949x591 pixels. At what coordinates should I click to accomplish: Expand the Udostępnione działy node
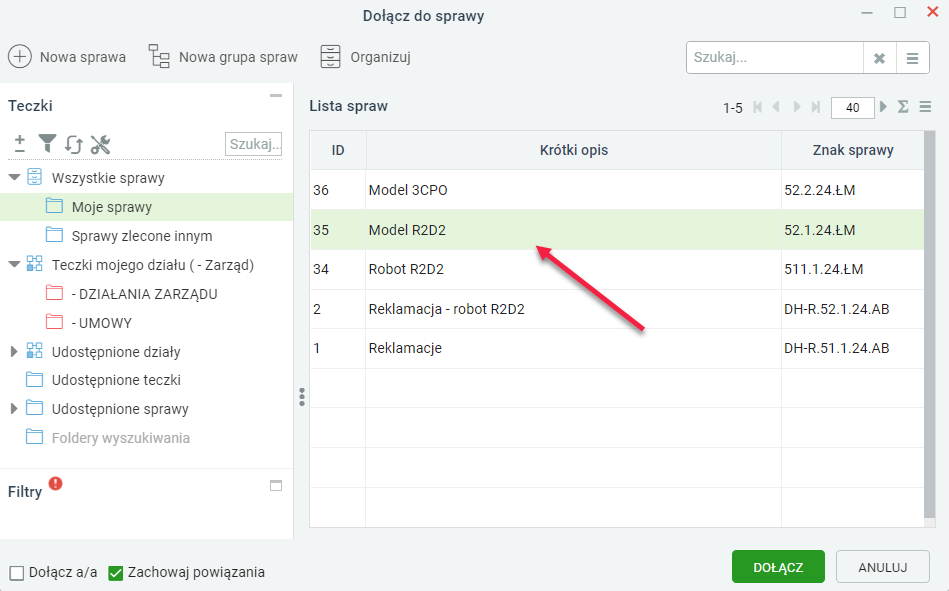[14, 351]
